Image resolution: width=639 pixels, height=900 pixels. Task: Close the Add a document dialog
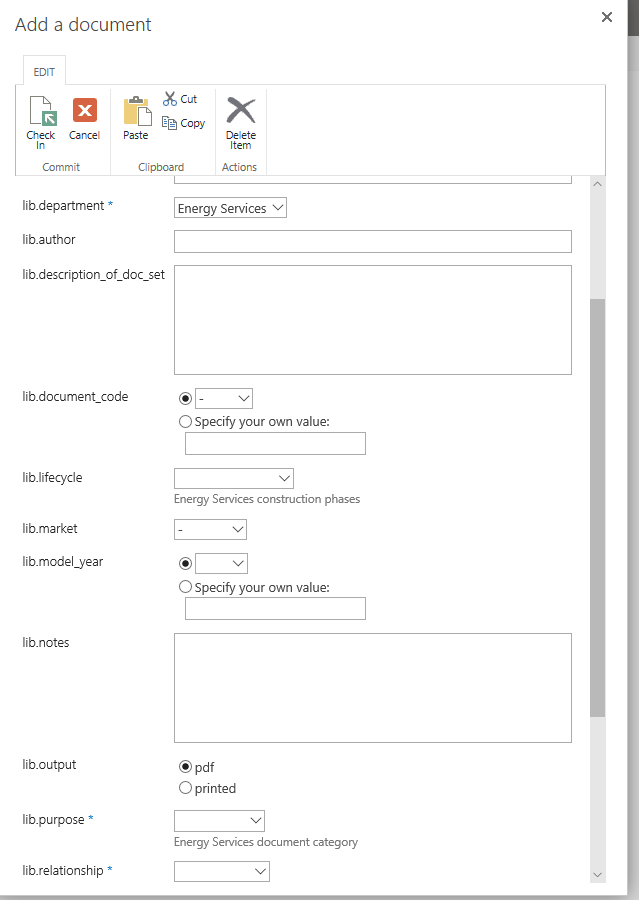(607, 17)
